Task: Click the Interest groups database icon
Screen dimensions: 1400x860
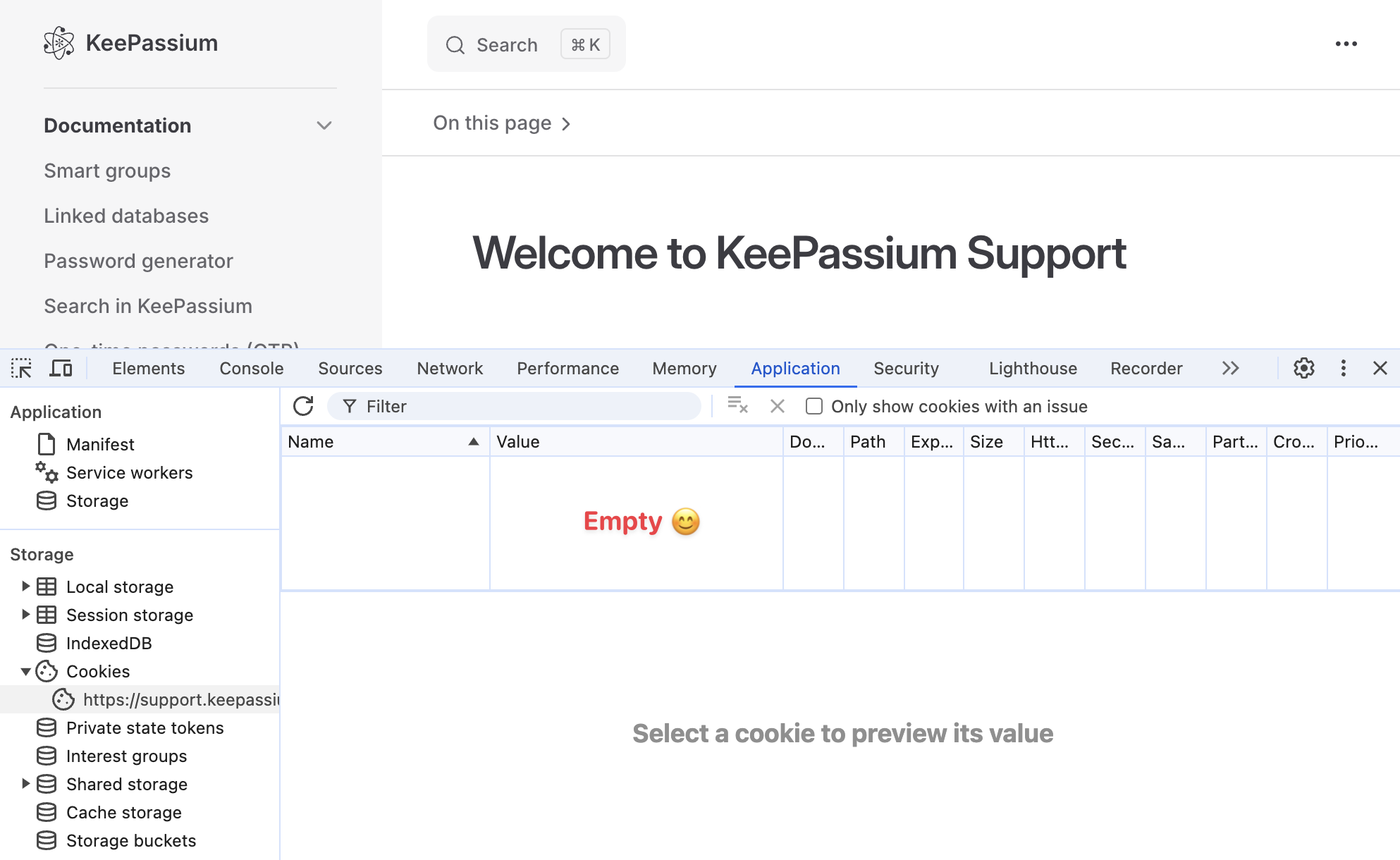Action: 47,756
